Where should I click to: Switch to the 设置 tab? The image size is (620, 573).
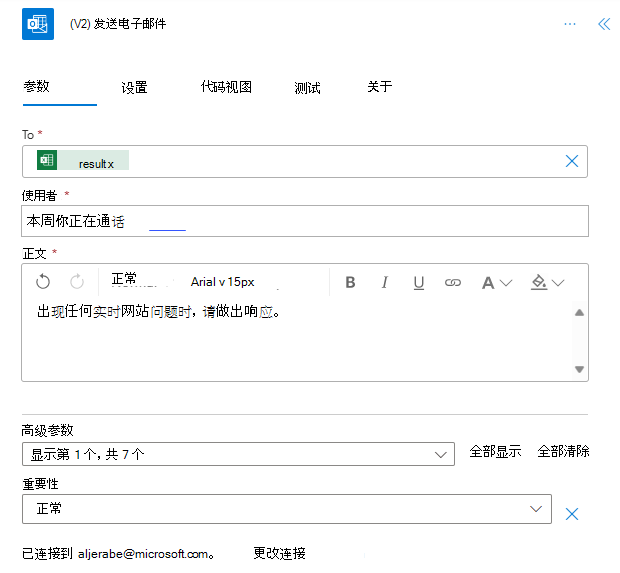click(135, 88)
